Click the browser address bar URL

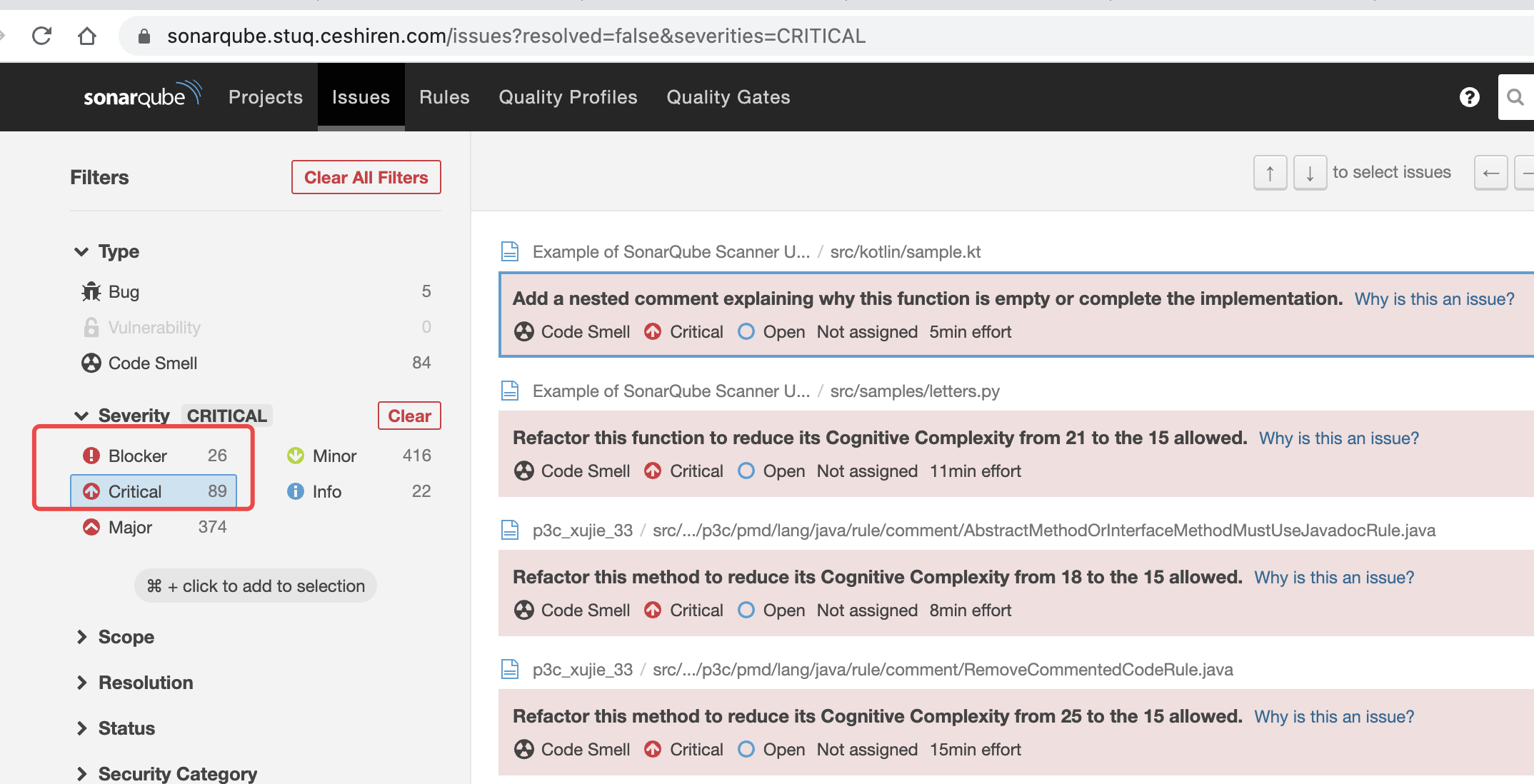(516, 36)
